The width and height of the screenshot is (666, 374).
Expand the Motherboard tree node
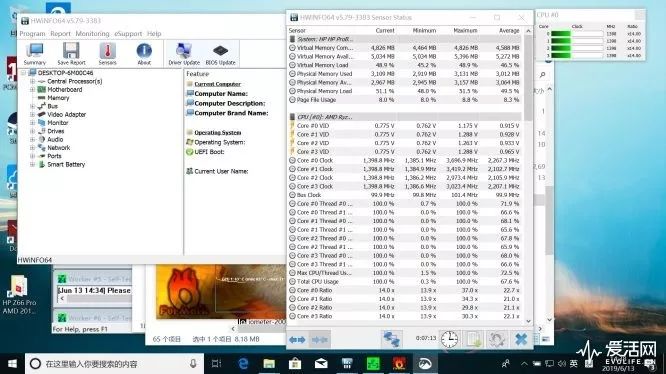32,90
